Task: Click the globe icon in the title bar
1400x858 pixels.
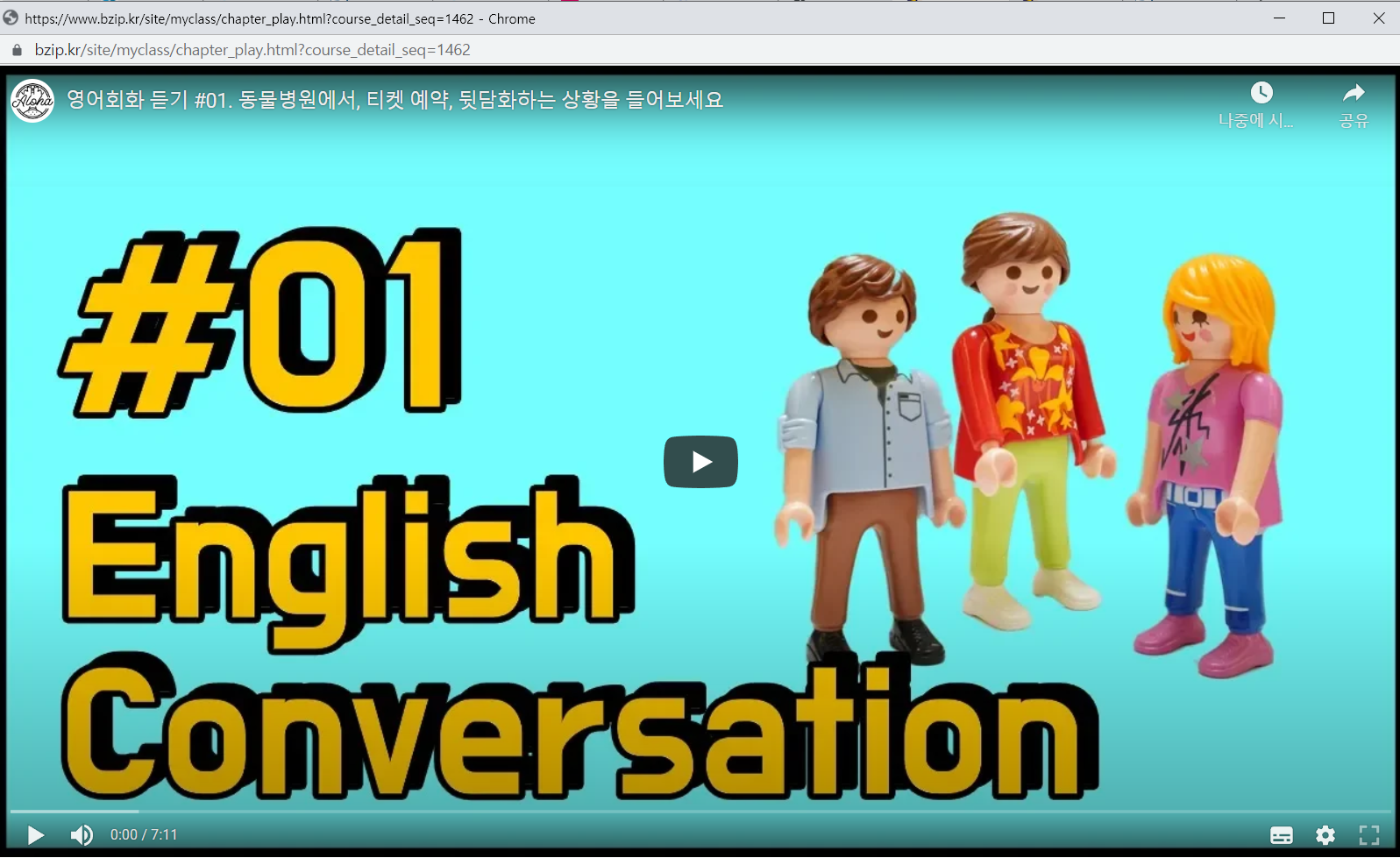Action: pos(11,18)
